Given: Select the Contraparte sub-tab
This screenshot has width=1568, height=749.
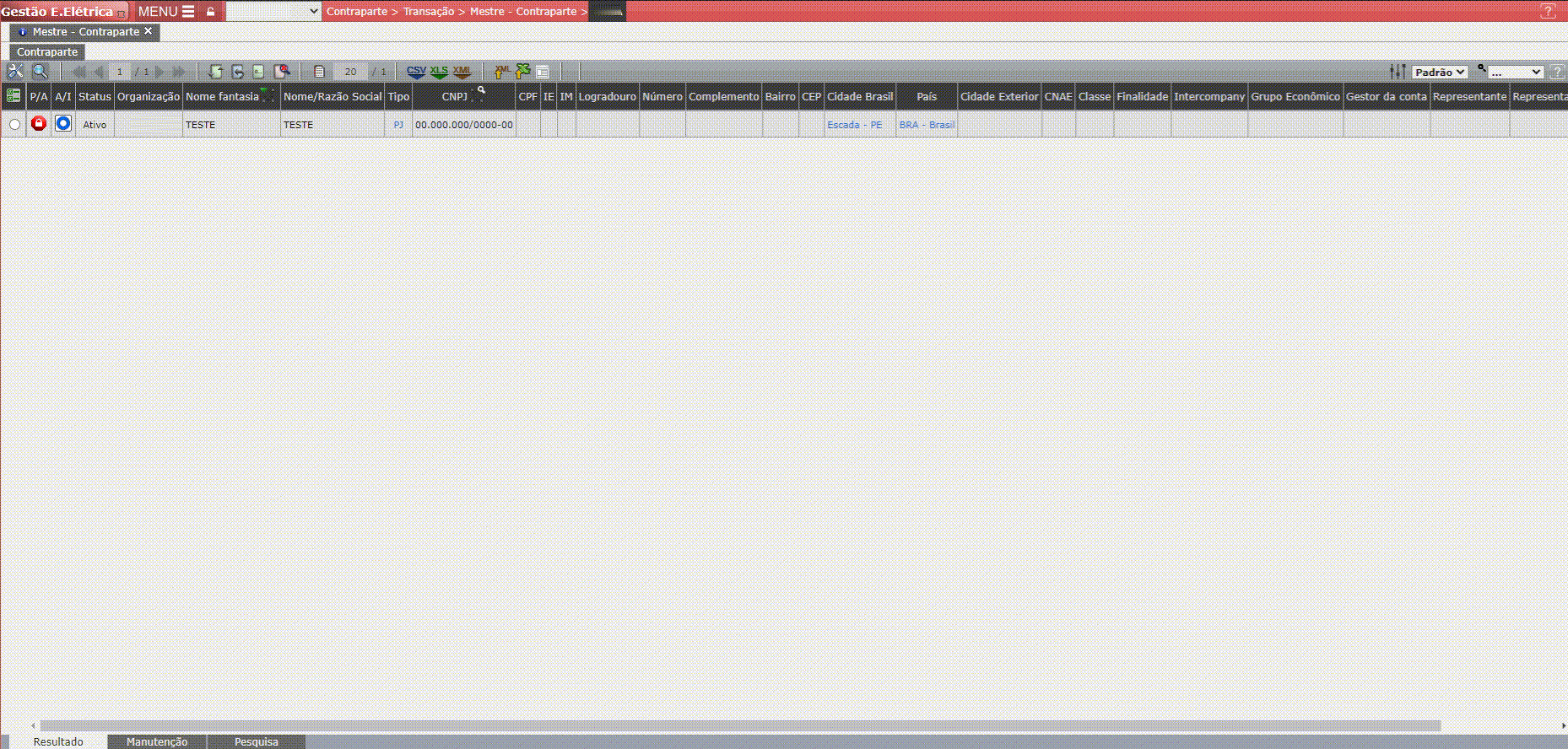Looking at the screenshot, I should [47, 52].
